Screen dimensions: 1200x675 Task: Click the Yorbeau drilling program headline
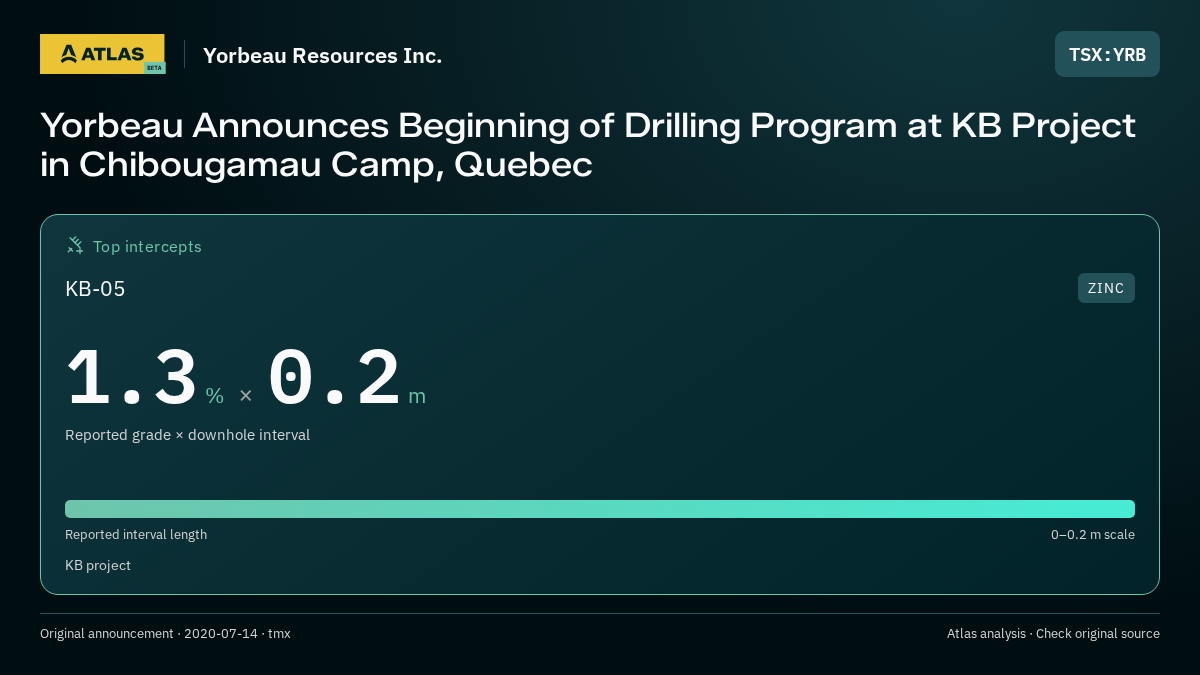(x=588, y=145)
